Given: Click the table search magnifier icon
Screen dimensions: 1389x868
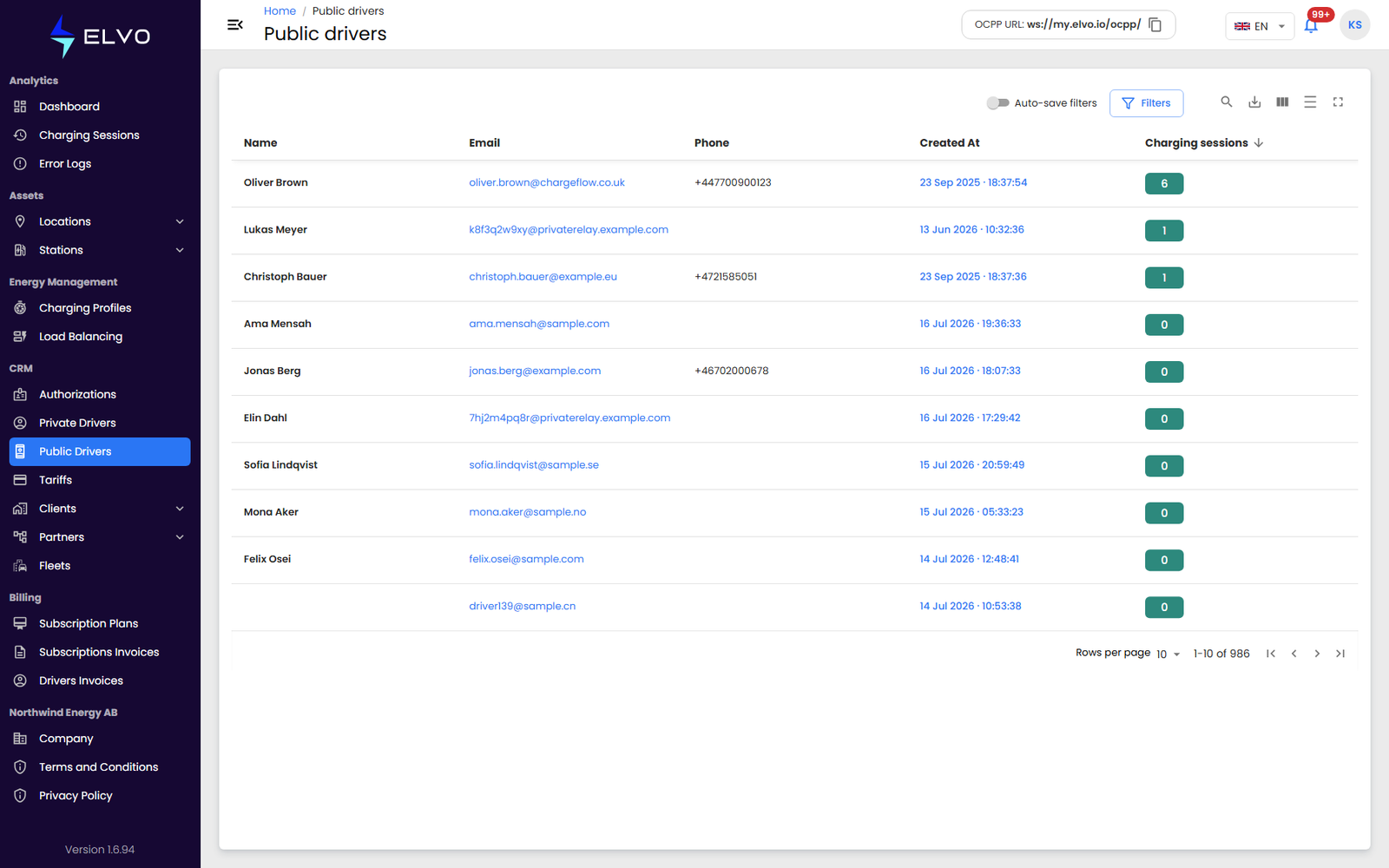Looking at the screenshot, I should pyautogui.click(x=1227, y=102).
